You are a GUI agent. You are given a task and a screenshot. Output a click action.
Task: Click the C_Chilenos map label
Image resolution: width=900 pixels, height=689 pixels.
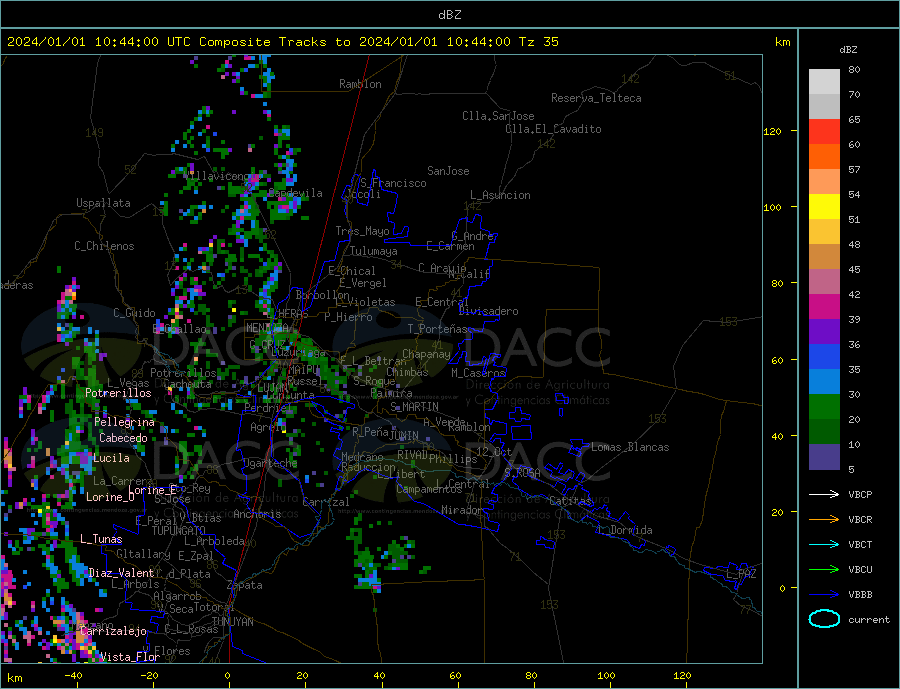click(x=104, y=246)
